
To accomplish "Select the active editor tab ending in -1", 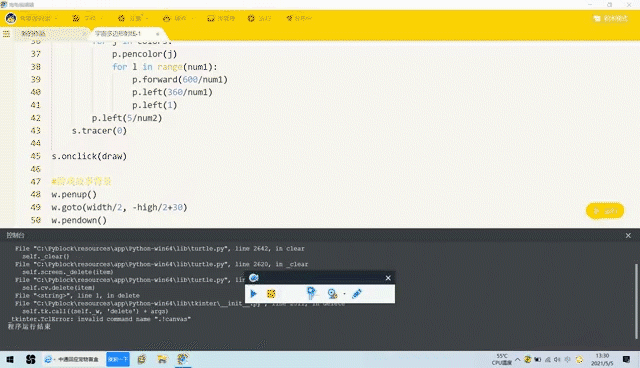I will [118, 34].
